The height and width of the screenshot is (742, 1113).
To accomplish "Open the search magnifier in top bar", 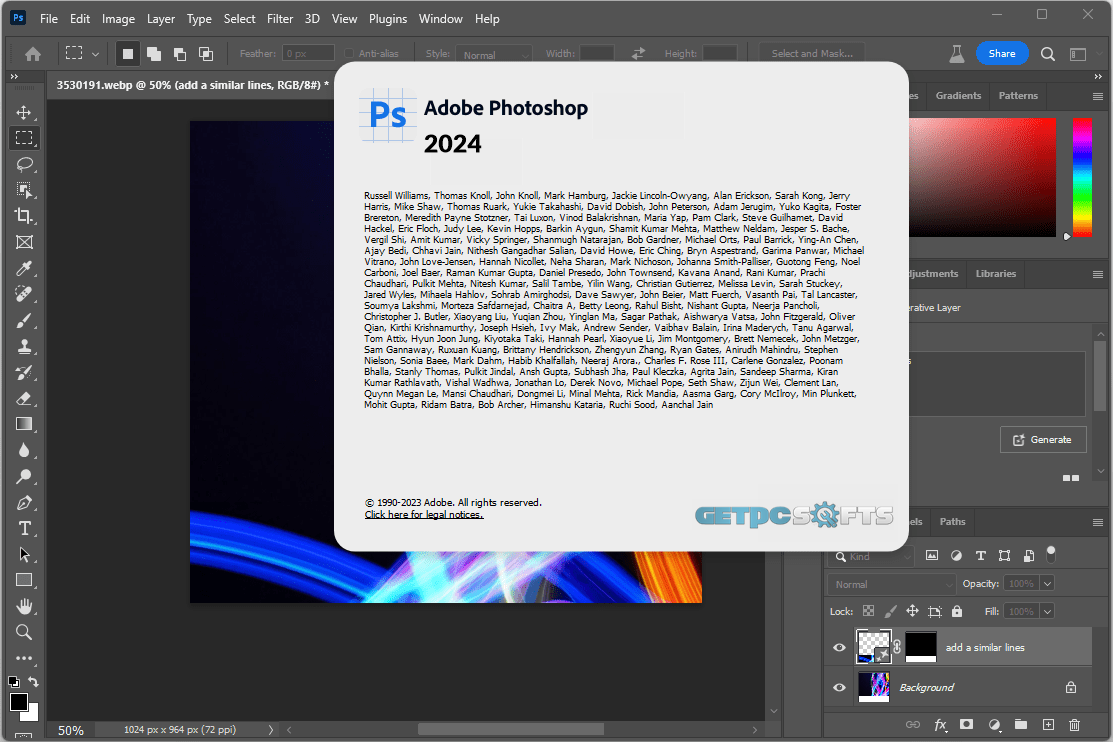I will (1048, 54).
